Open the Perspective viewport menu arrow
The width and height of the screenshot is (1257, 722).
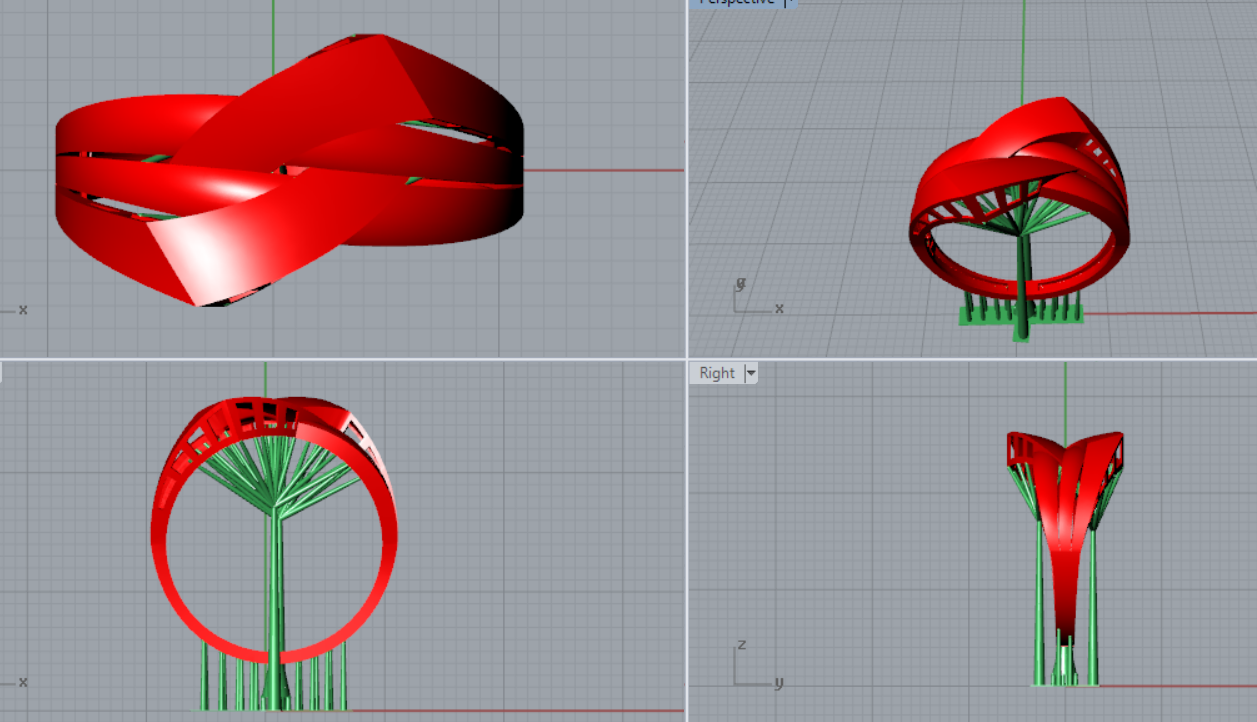click(x=787, y=3)
